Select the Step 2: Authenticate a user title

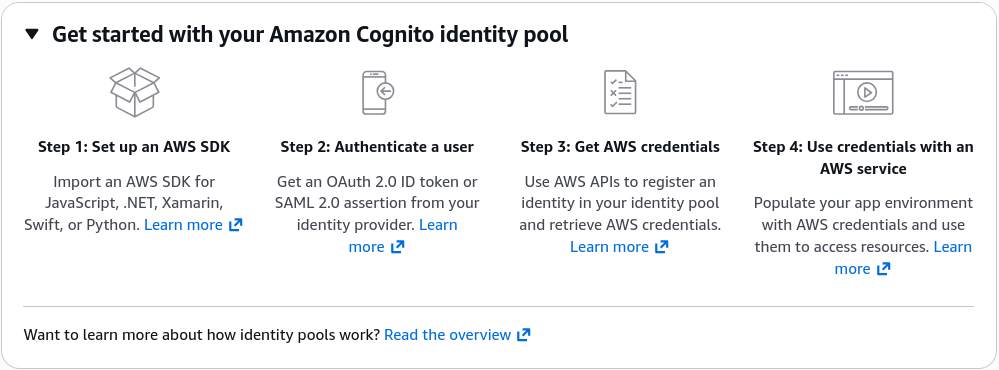[x=377, y=147]
